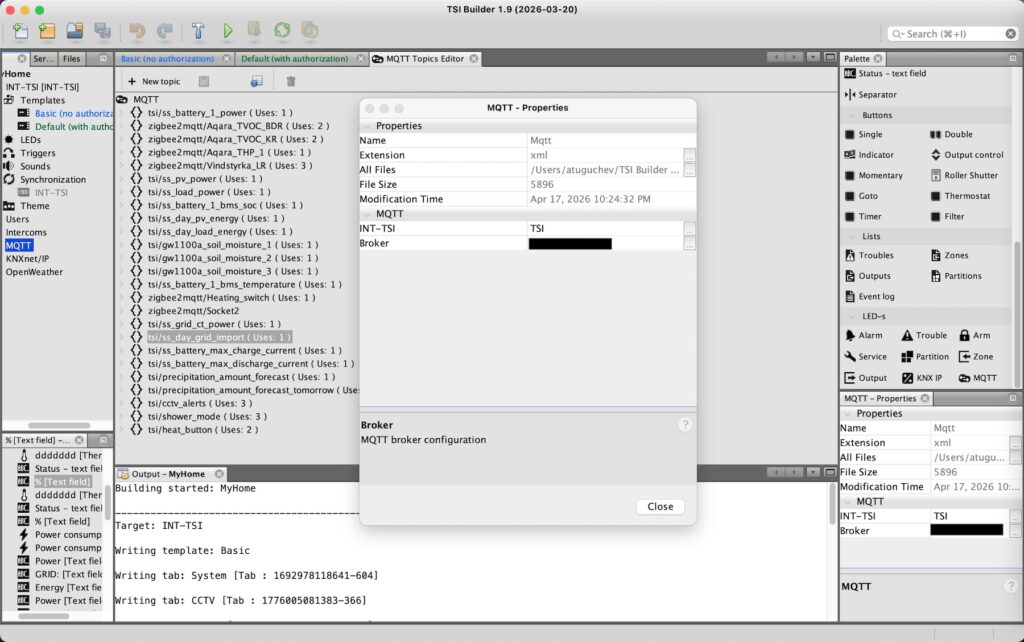
Task: Click the trash delete icon in topics toolbar
Action: pyautogui.click(x=291, y=81)
